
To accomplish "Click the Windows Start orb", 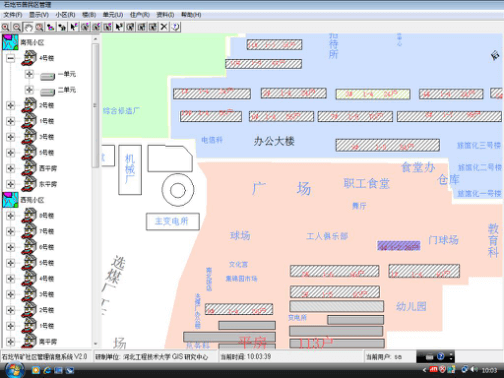I will point(14,370).
